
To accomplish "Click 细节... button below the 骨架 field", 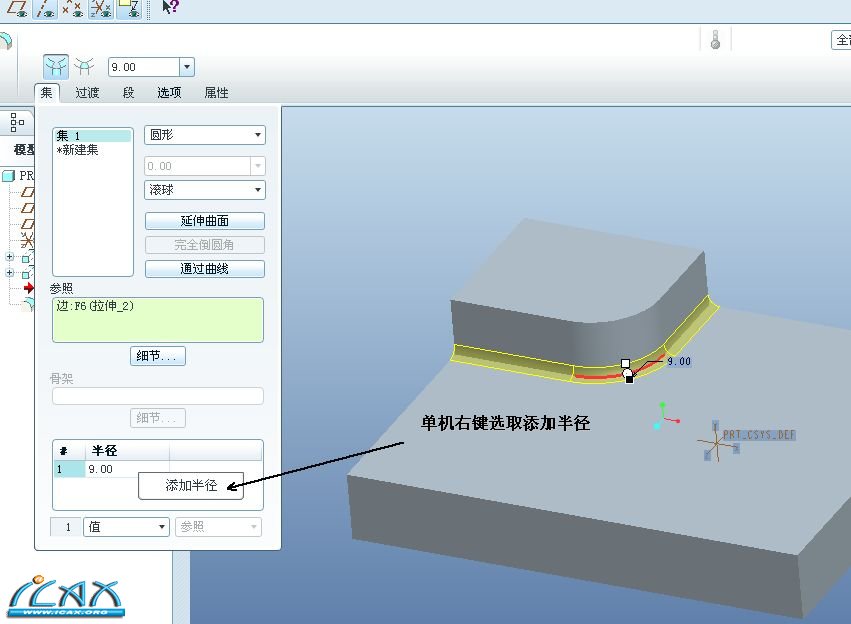I will pos(158,418).
